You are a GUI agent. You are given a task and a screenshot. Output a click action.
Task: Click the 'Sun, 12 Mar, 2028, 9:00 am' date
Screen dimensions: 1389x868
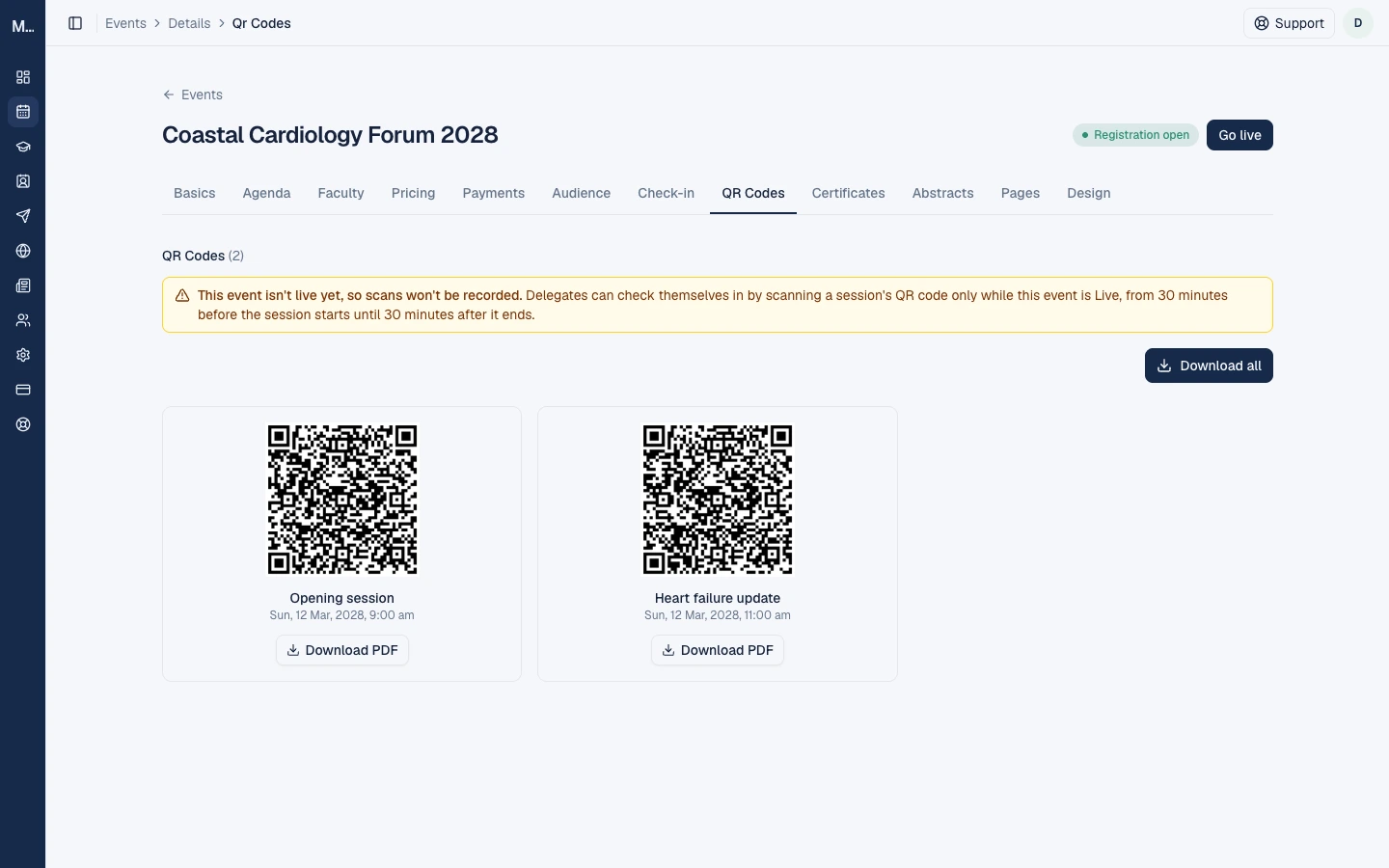point(342,615)
